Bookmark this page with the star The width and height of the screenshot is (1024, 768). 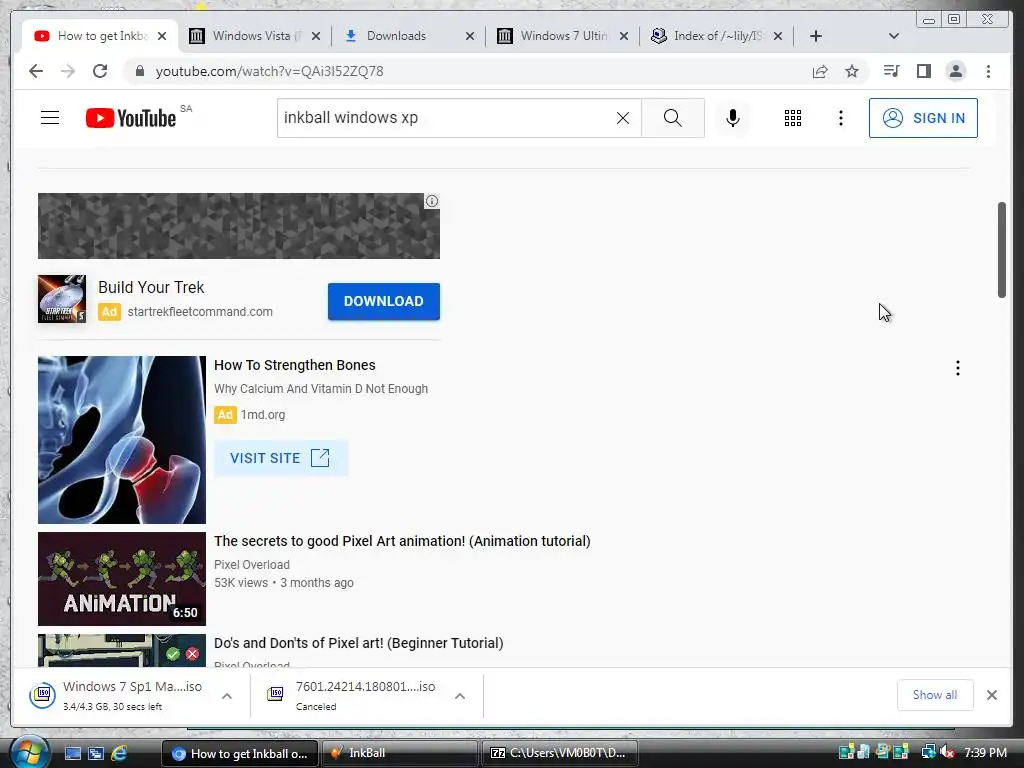[x=852, y=71]
